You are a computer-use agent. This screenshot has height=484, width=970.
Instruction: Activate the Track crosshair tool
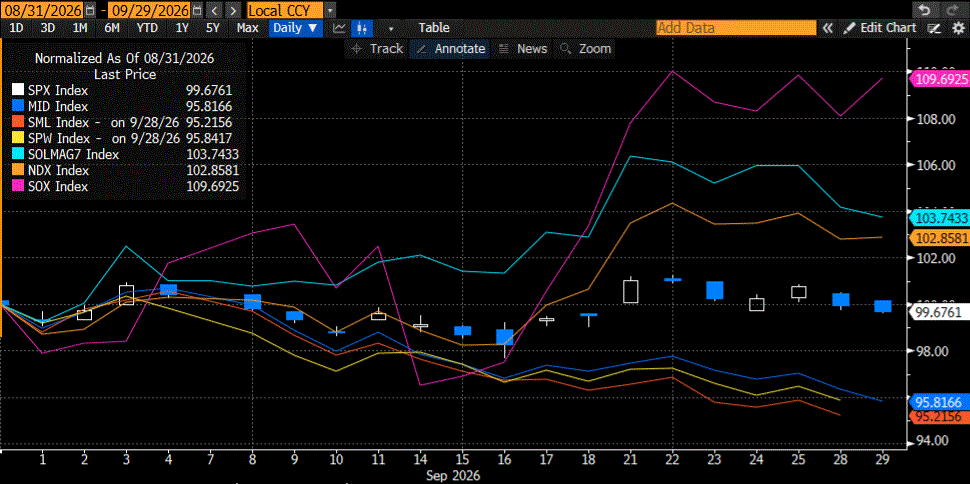pos(377,49)
